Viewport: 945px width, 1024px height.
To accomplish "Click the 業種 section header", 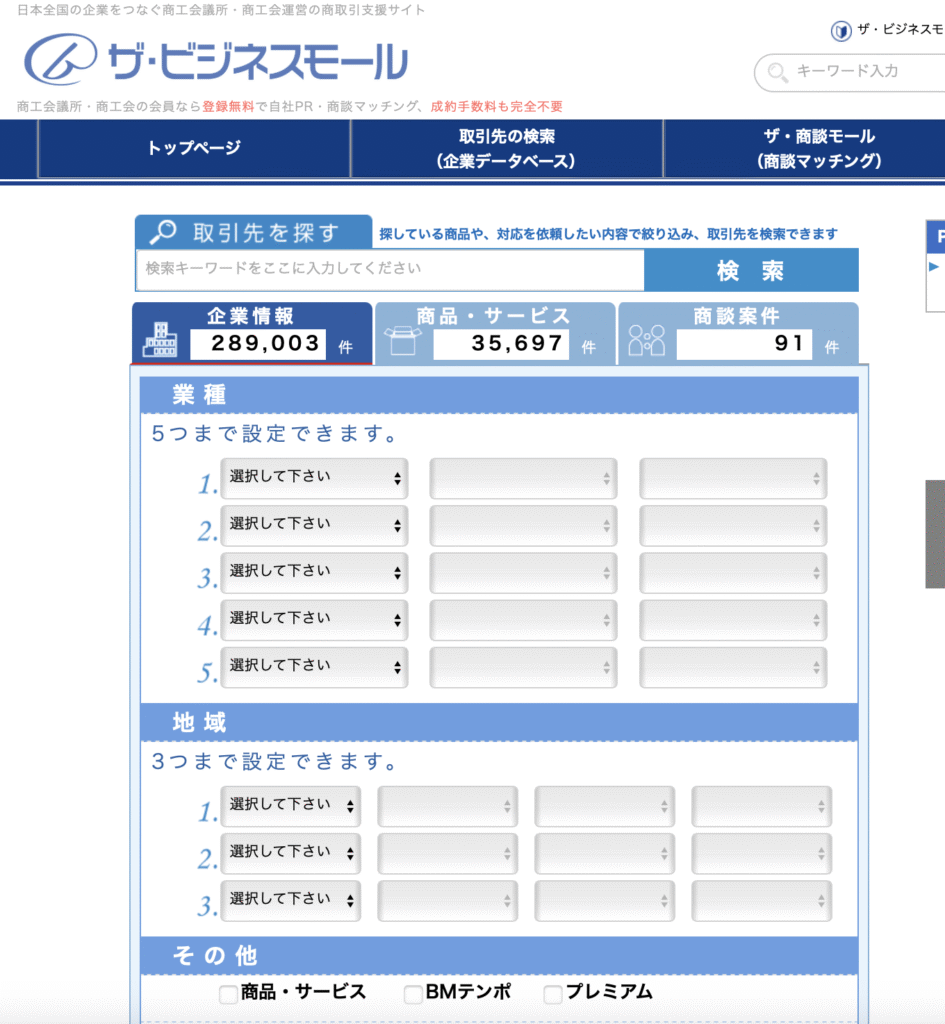I will click(x=499, y=394).
